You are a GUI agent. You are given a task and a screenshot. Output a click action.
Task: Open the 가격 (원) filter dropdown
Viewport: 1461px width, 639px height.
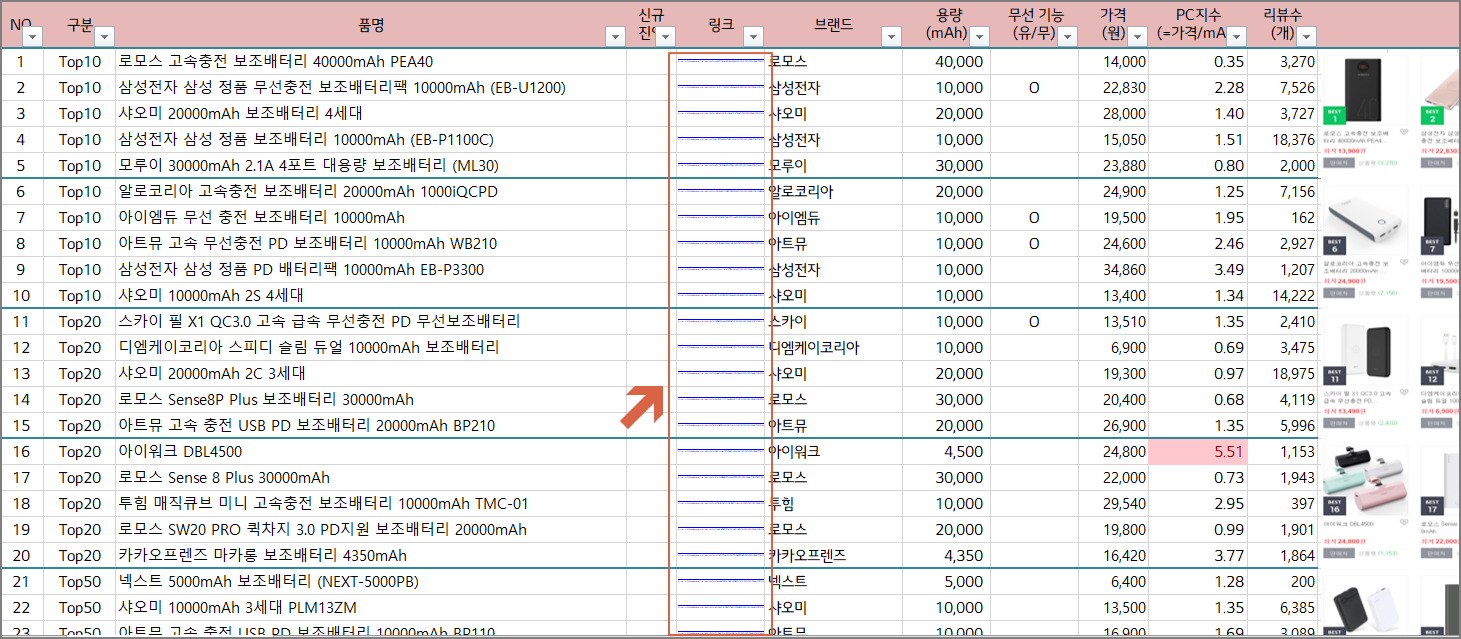(x=1137, y=37)
